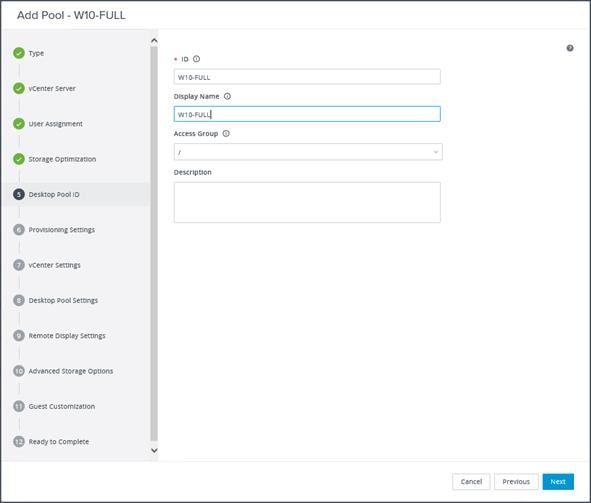This screenshot has width=591, height=503.
Task: Click the wizard steps scrollbar track
Action: [154, 243]
